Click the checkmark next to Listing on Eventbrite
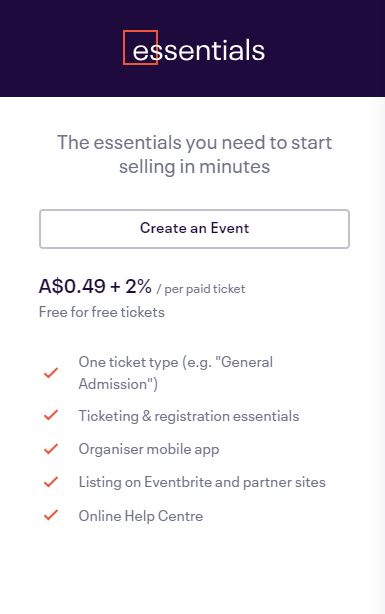This screenshot has height=614, width=385. tap(51, 482)
